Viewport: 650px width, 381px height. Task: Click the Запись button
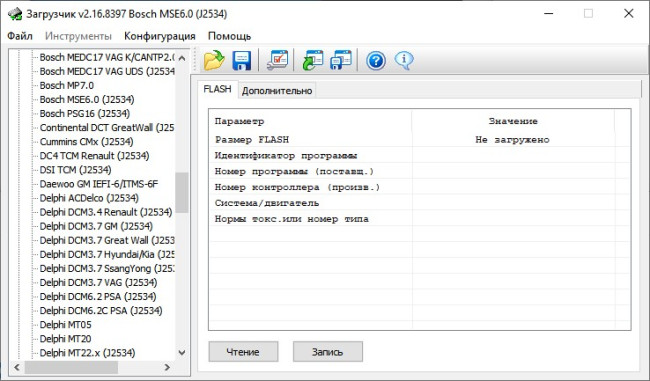(x=327, y=352)
